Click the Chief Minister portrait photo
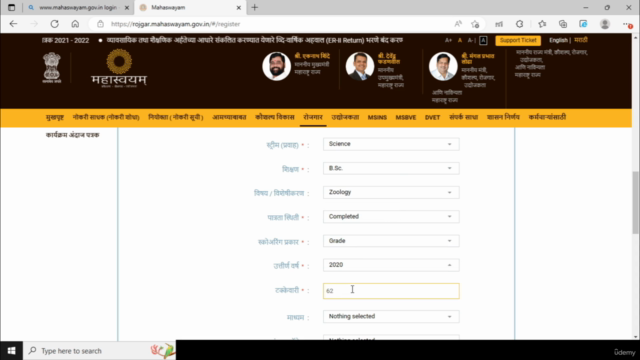 pyautogui.click(x=276, y=66)
